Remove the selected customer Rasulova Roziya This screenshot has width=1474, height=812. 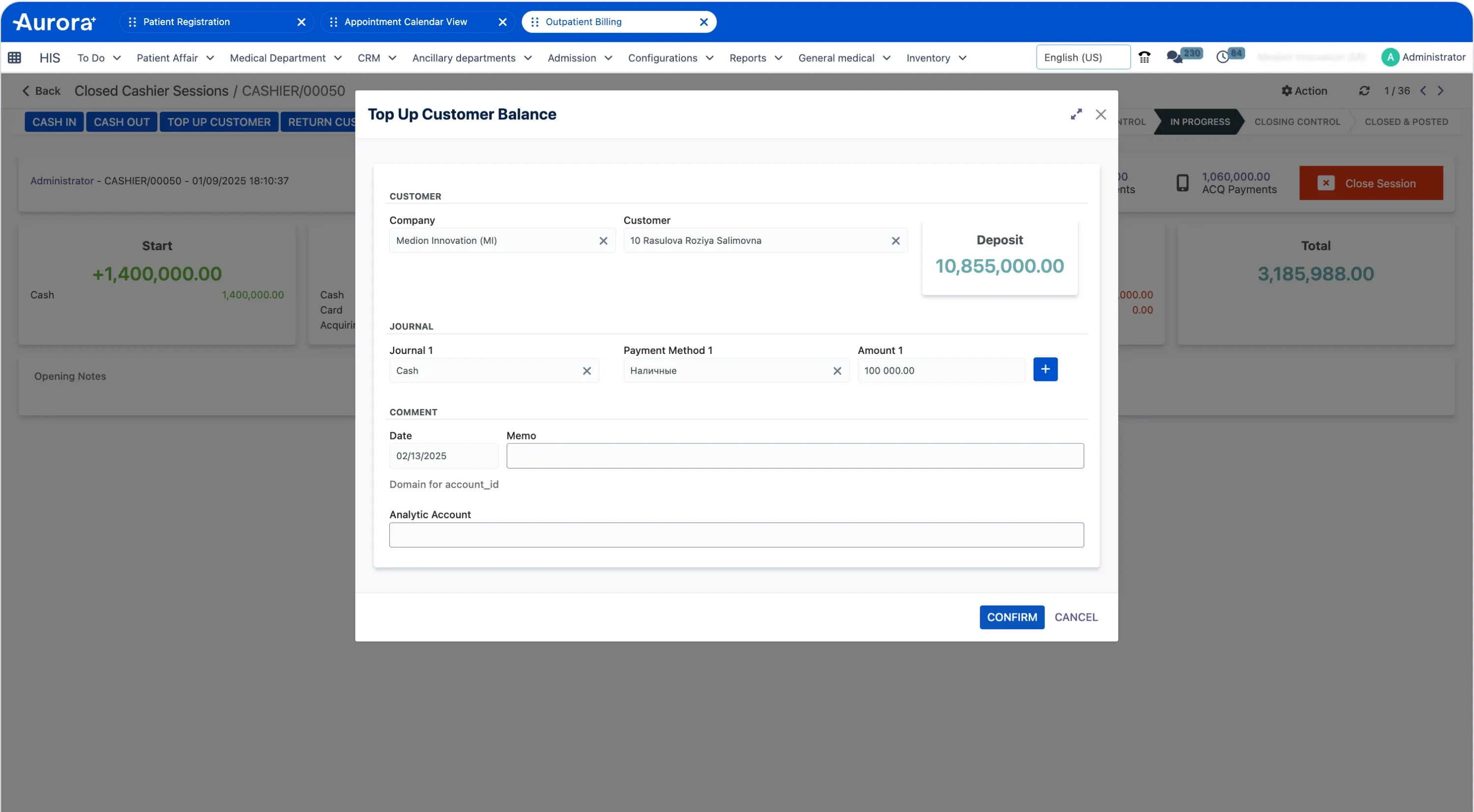coord(896,241)
